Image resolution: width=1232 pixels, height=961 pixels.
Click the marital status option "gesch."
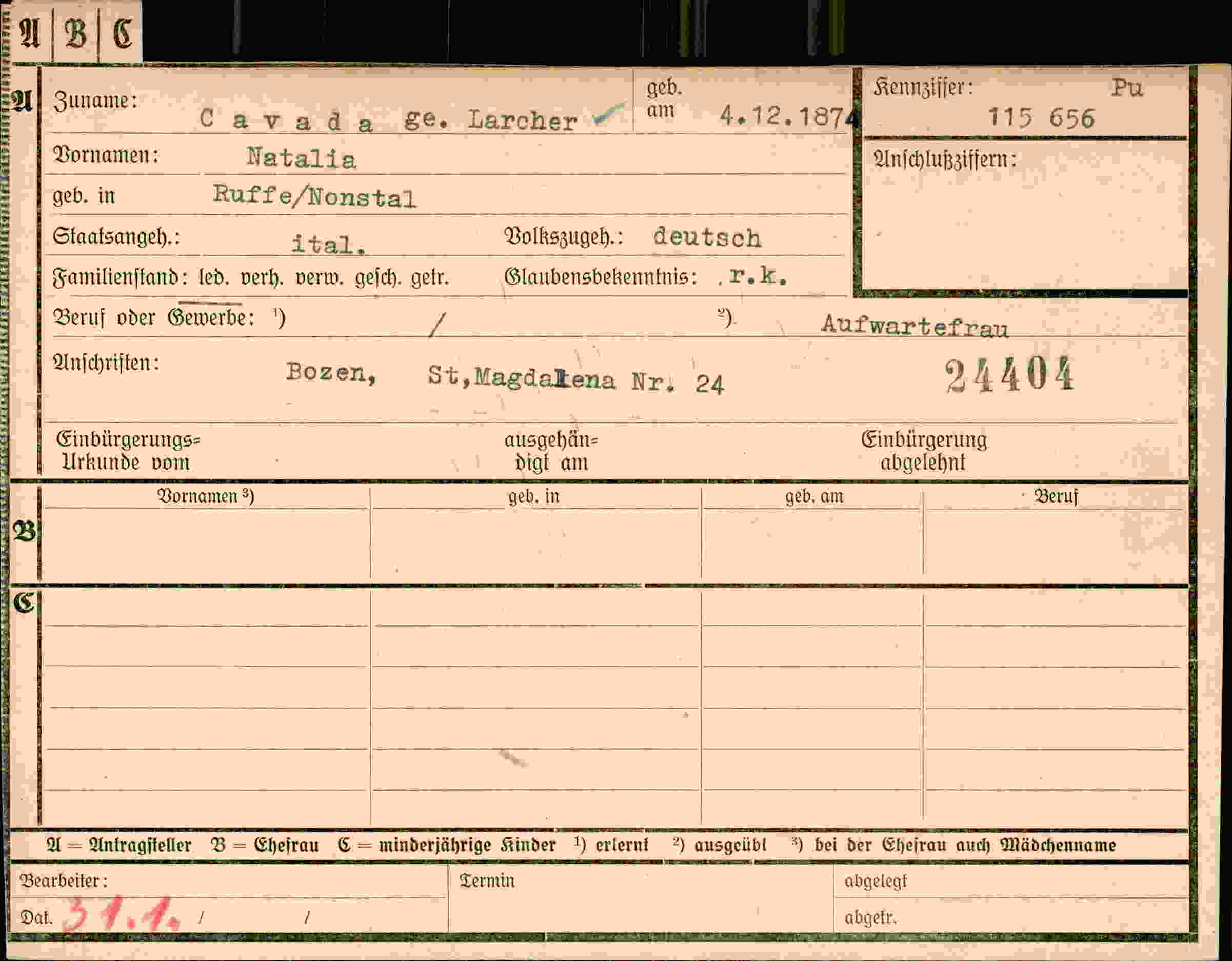(x=377, y=278)
